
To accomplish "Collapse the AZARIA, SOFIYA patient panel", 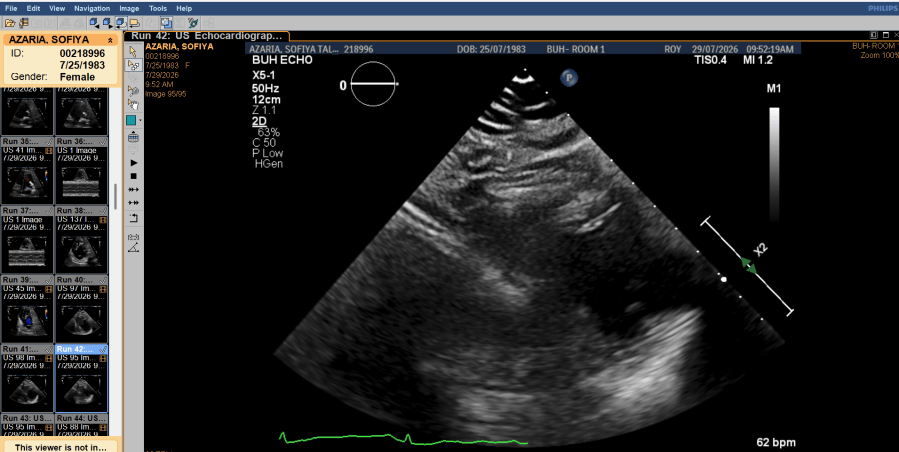I will [x=110, y=40].
